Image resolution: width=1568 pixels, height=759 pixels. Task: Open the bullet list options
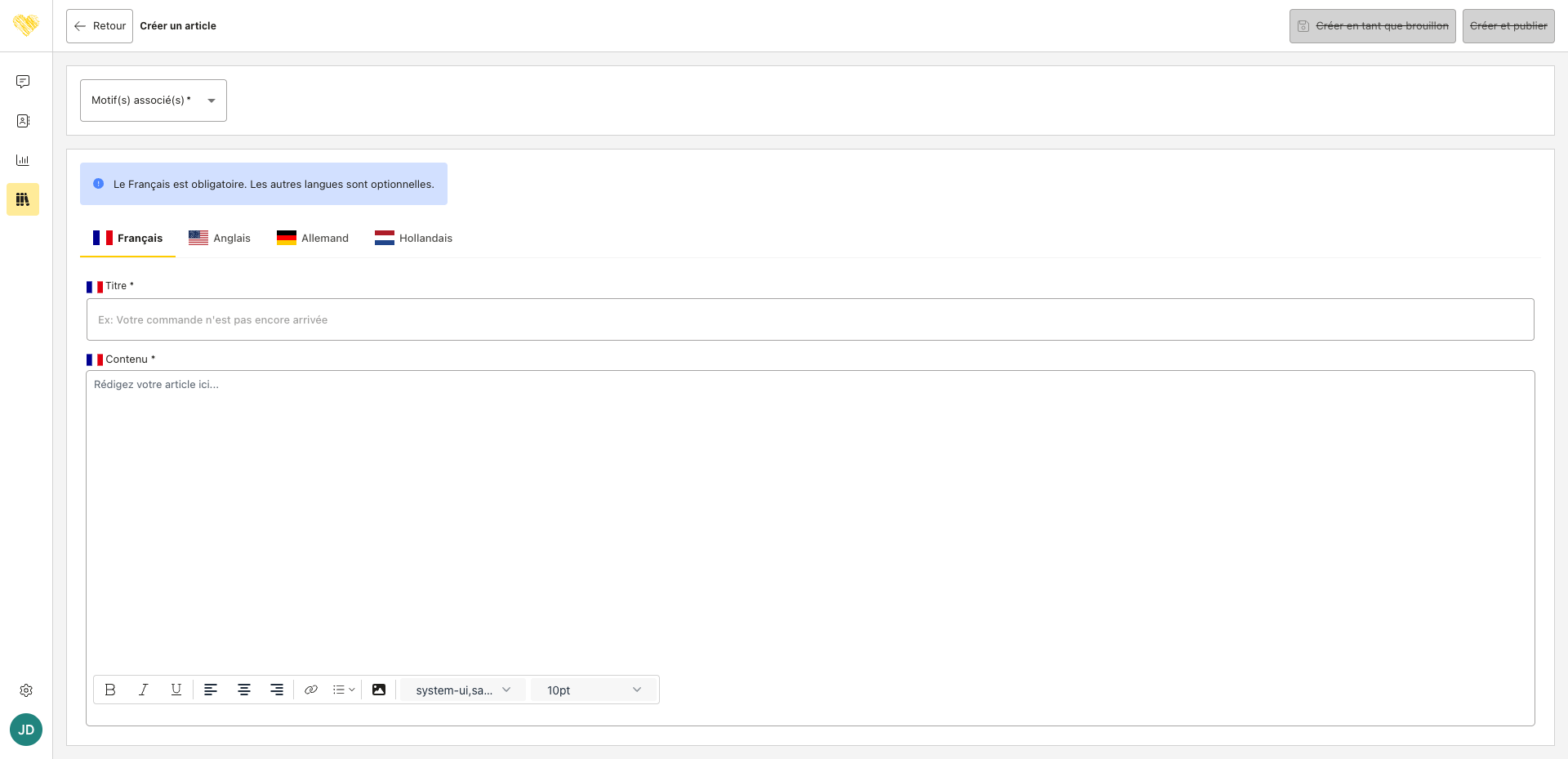(344, 690)
